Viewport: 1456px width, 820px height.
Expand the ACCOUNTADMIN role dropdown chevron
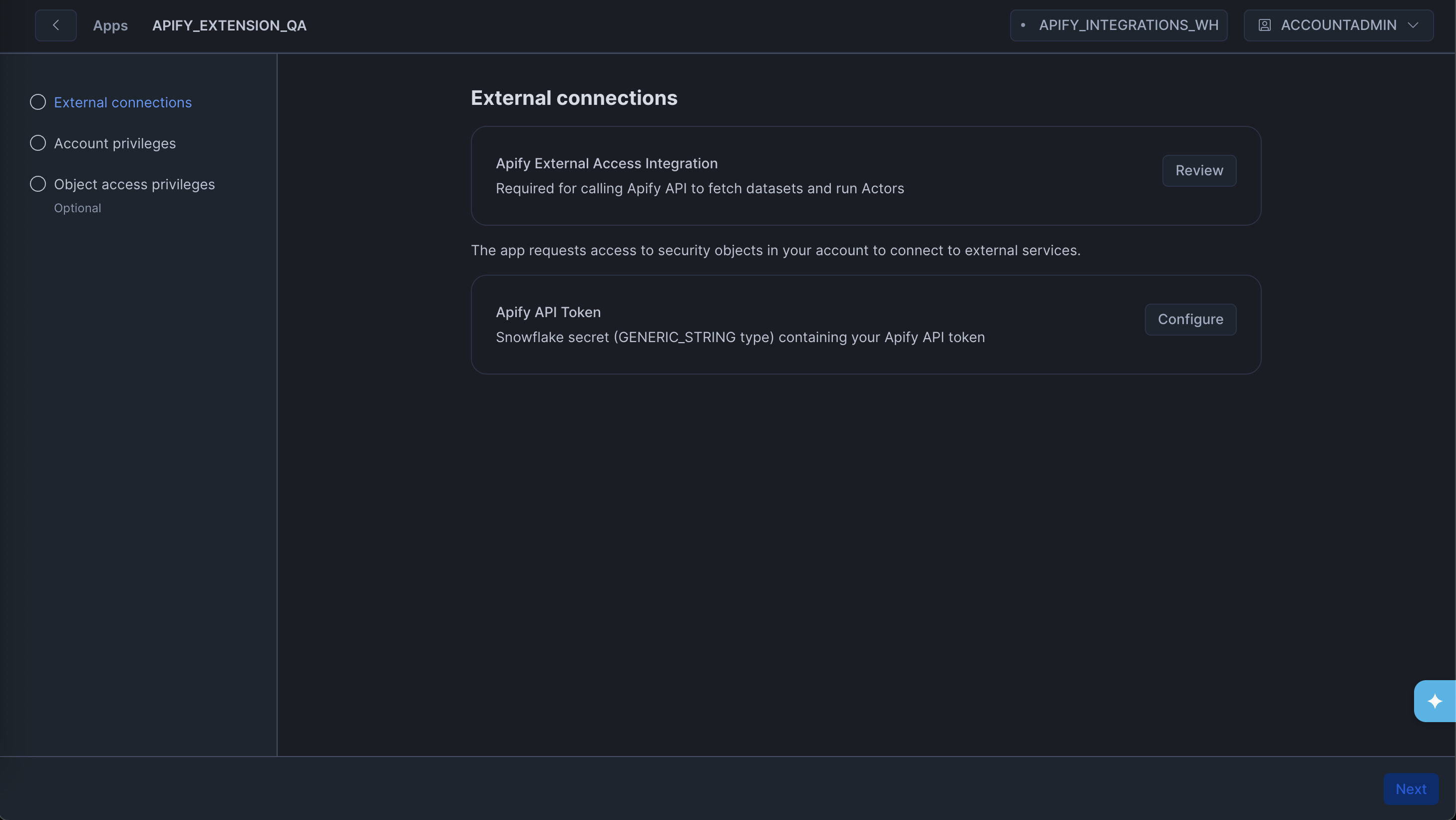[1413, 25]
